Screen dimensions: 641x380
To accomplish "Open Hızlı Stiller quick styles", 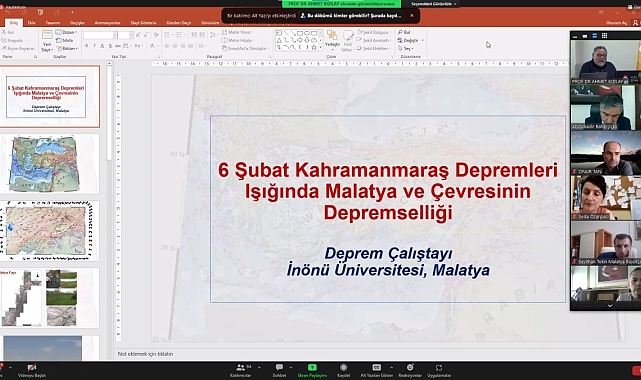I will pyautogui.click(x=347, y=41).
